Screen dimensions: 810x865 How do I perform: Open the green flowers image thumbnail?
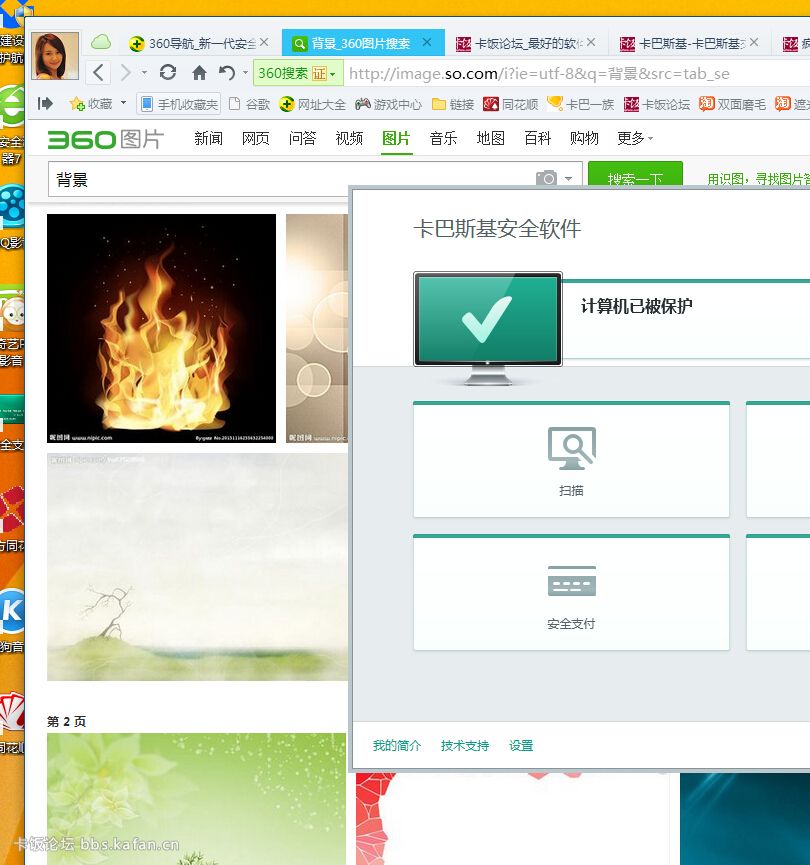click(x=196, y=799)
